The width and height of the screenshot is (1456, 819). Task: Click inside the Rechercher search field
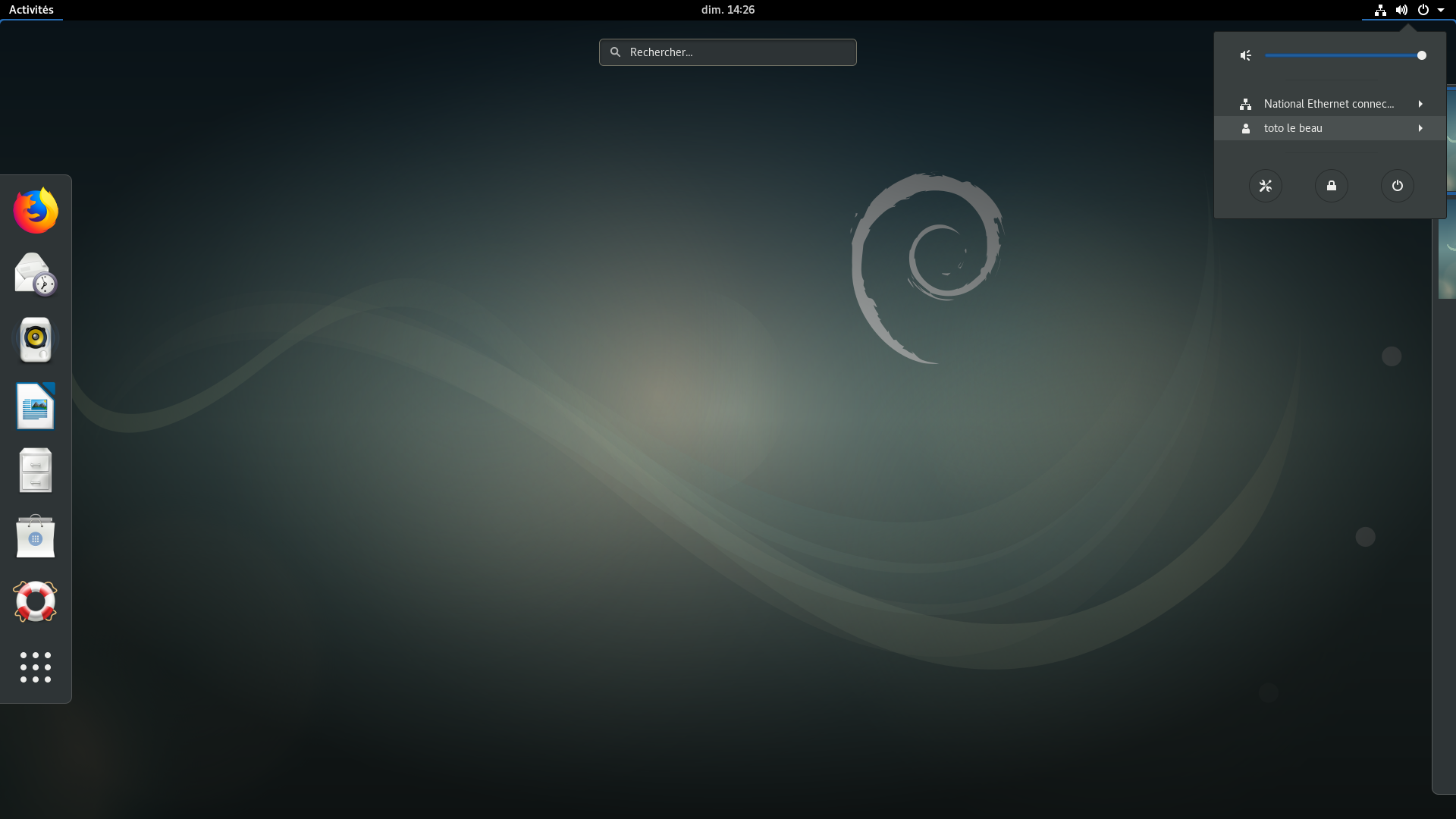[728, 52]
